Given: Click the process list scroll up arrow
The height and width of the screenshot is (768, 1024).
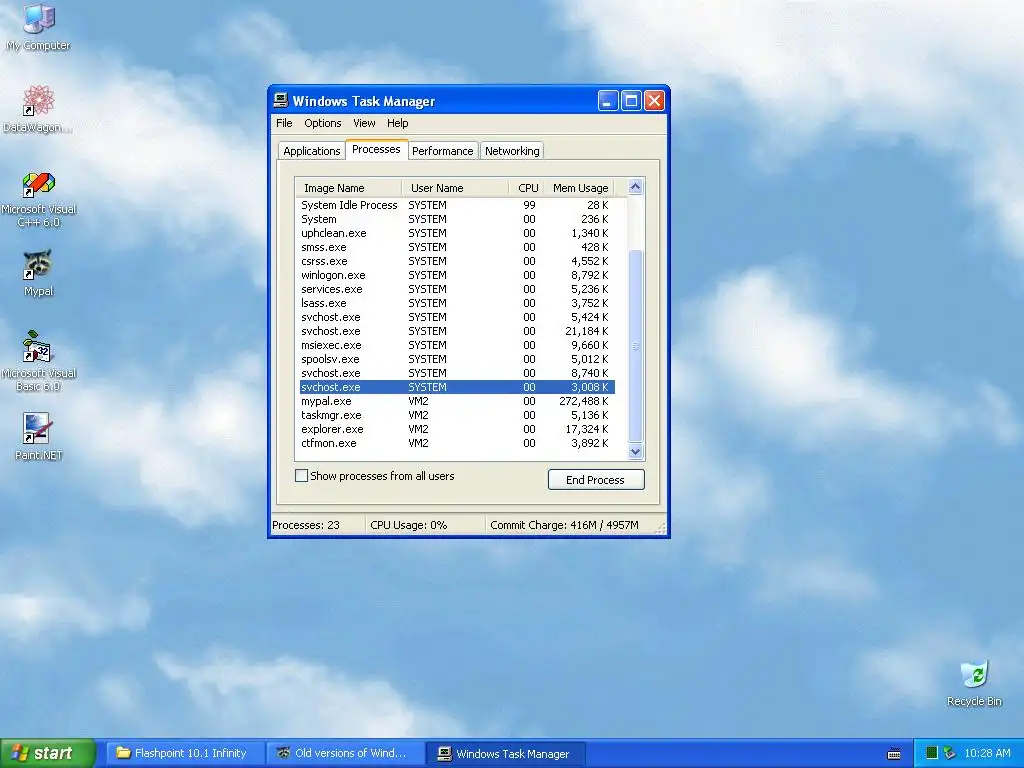Looking at the screenshot, I should (x=635, y=187).
